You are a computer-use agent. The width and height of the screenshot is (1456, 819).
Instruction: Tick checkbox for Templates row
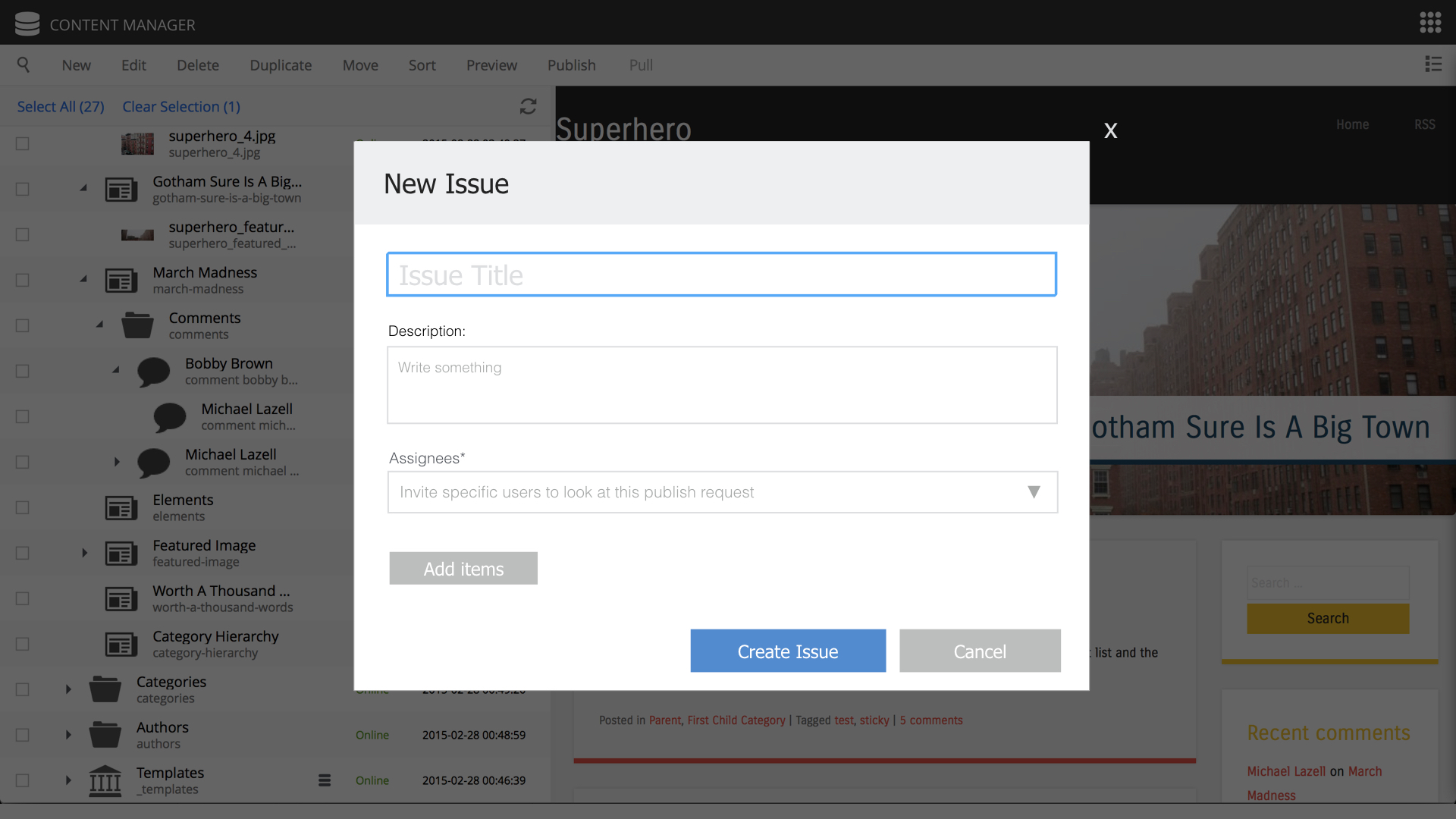point(23,780)
